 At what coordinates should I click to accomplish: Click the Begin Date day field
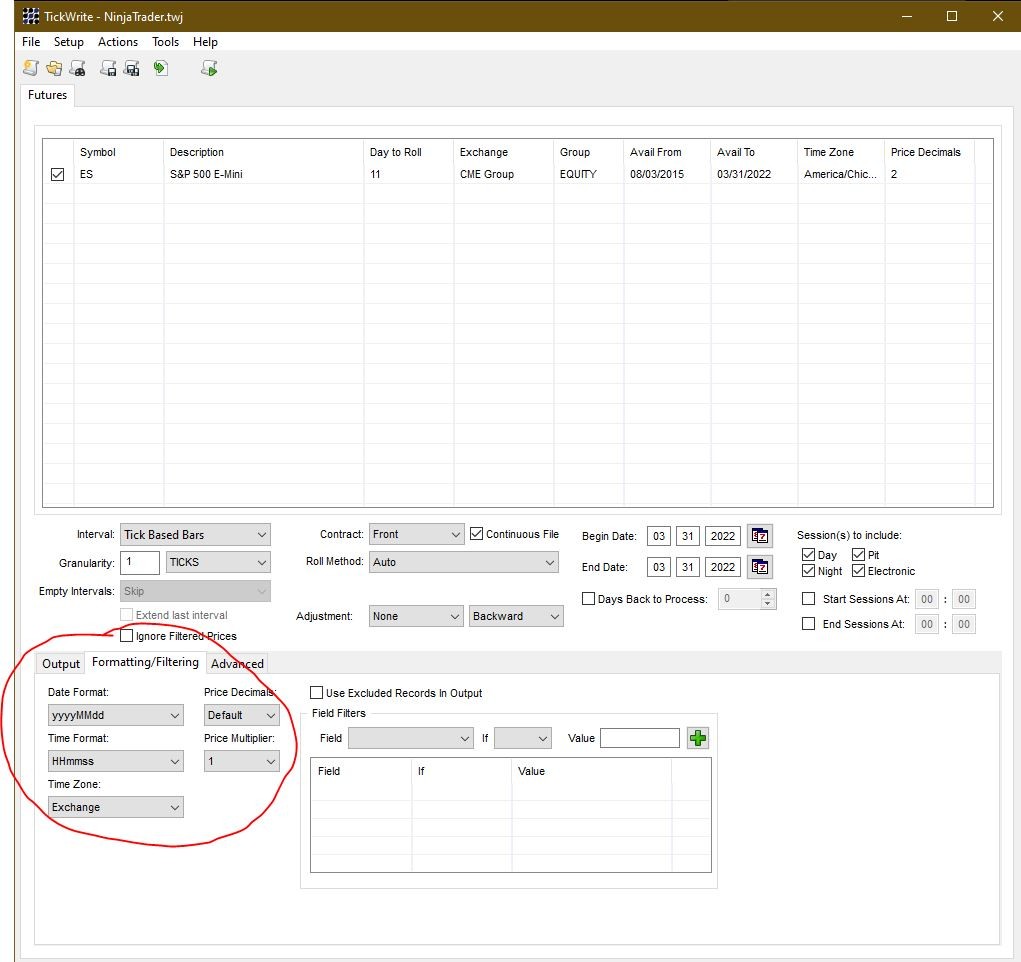(x=688, y=536)
